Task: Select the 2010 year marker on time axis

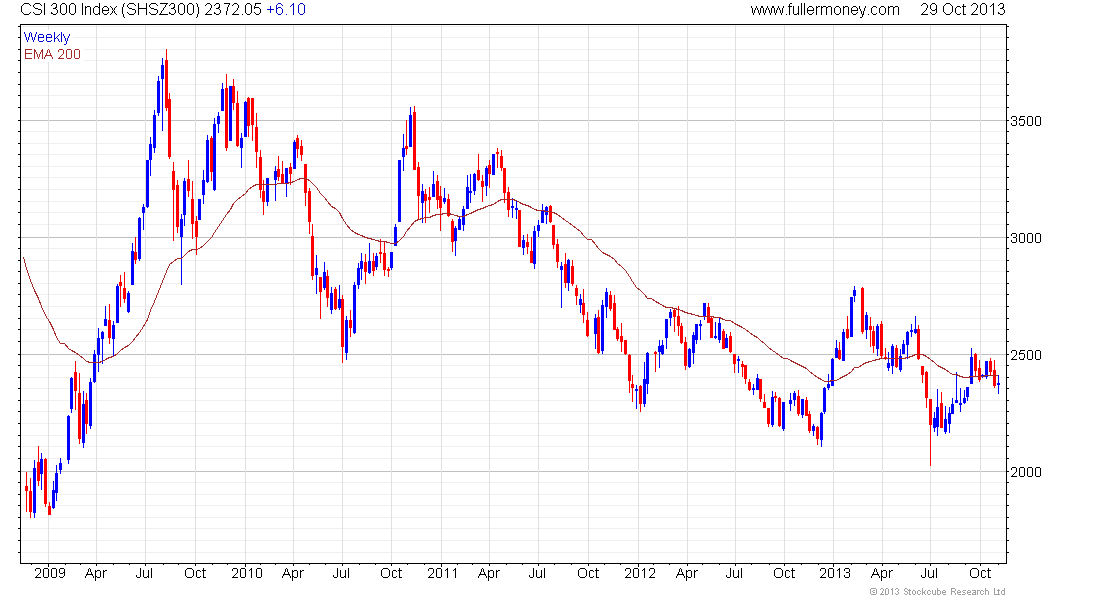Action: (246, 573)
